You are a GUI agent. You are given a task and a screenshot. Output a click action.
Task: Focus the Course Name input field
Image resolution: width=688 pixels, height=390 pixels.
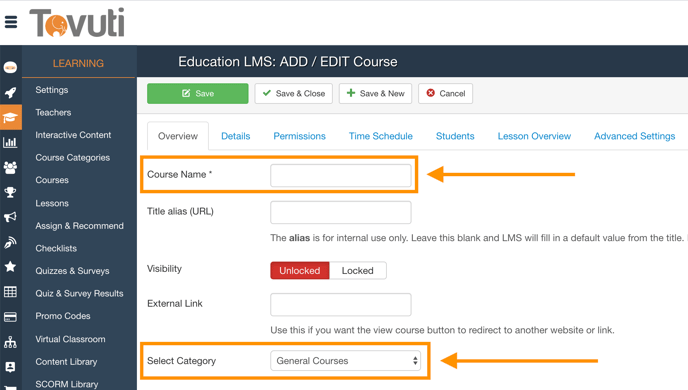tap(340, 175)
